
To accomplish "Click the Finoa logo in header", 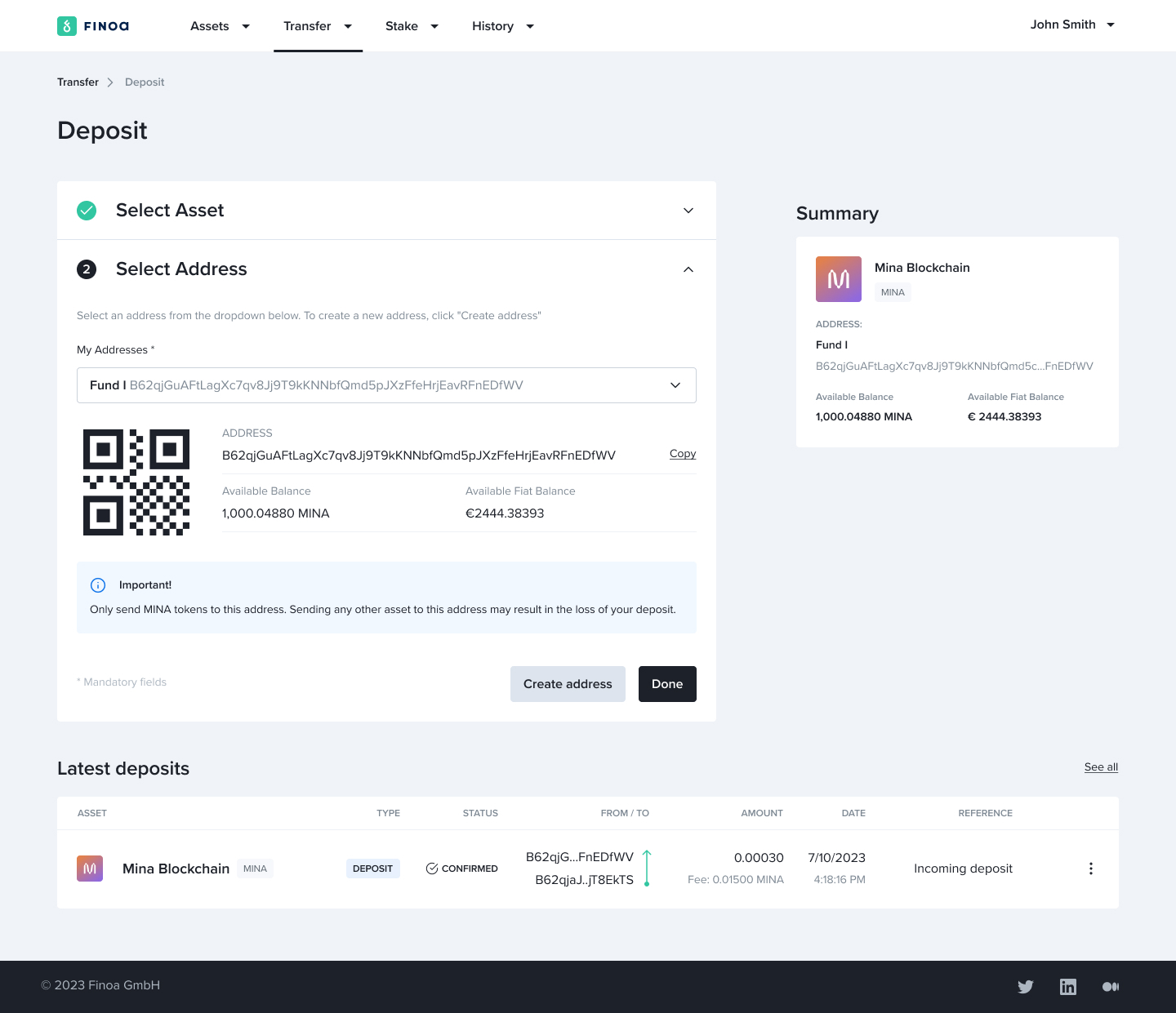I will click(93, 26).
